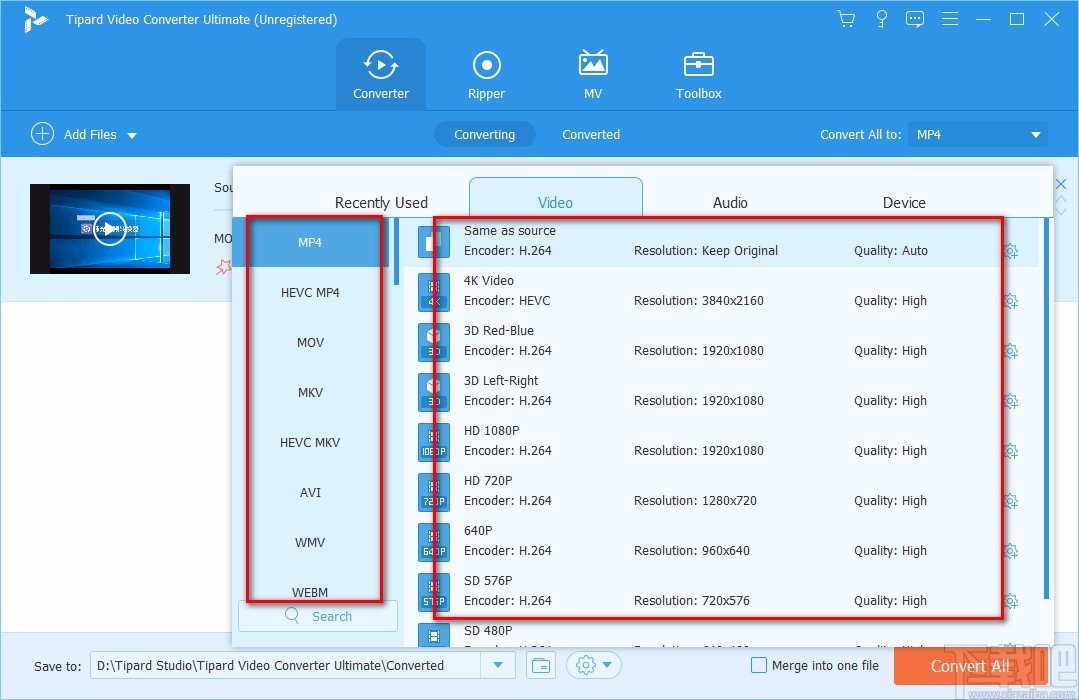This screenshot has width=1079, height=700.
Task: Open the MV maker icon
Action: [x=593, y=76]
